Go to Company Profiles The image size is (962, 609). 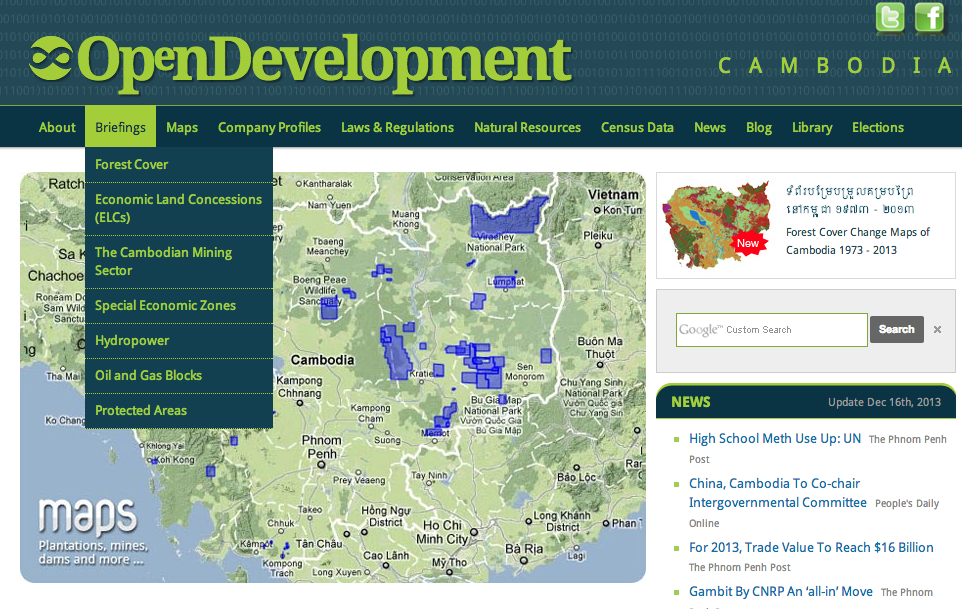coord(269,128)
